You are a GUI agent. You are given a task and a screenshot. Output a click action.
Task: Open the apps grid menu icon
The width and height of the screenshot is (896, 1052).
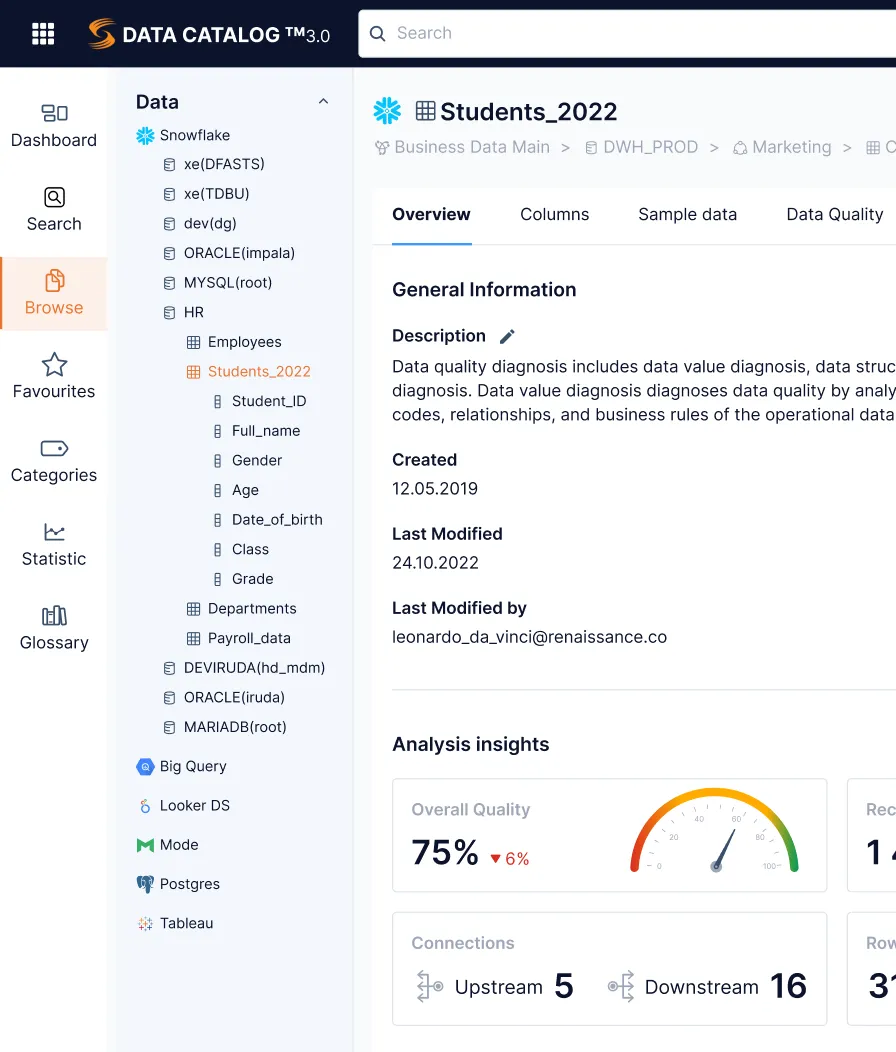(x=43, y=34)
